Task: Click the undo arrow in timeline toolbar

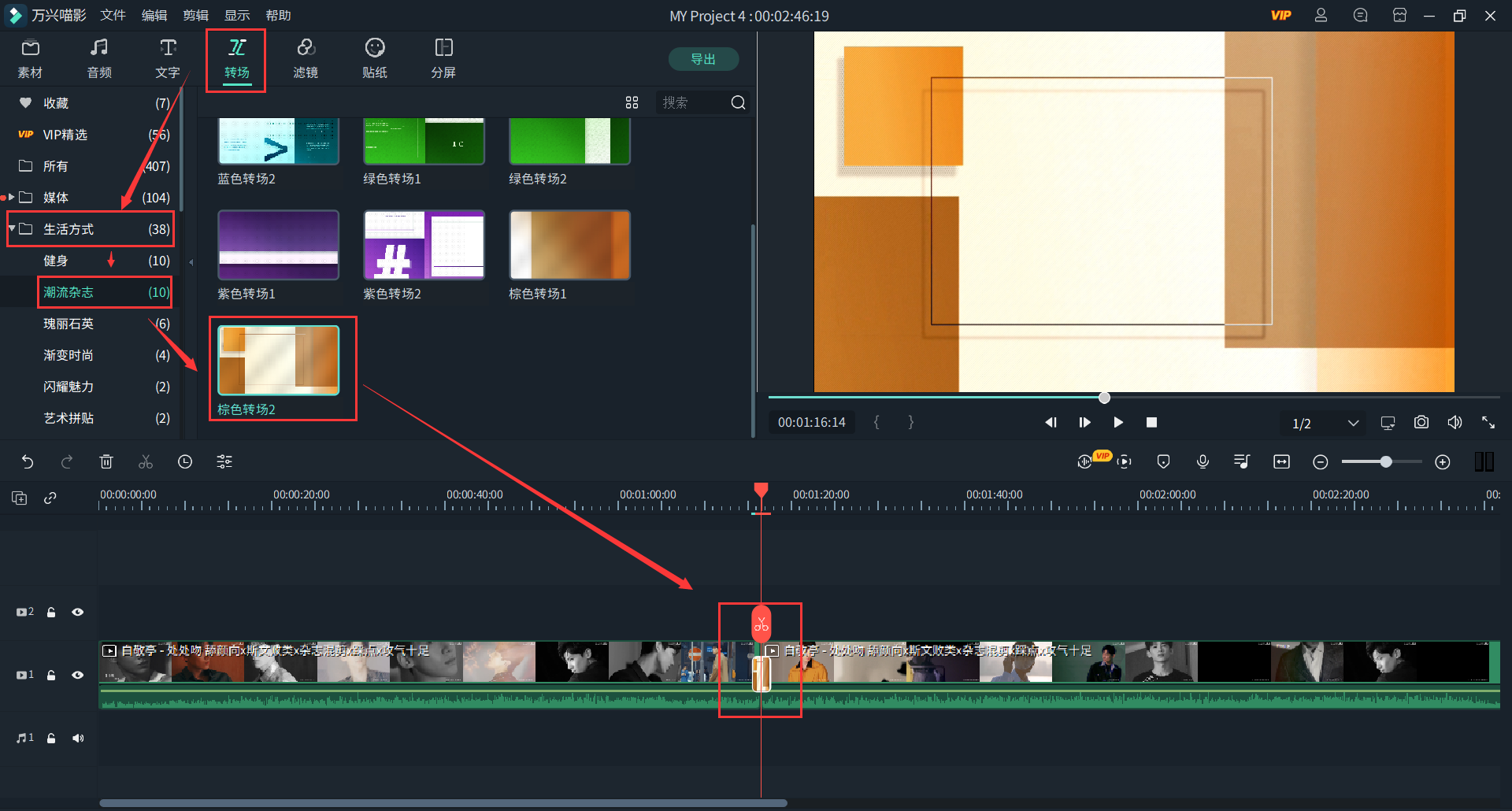Action: tap(28, 462)
